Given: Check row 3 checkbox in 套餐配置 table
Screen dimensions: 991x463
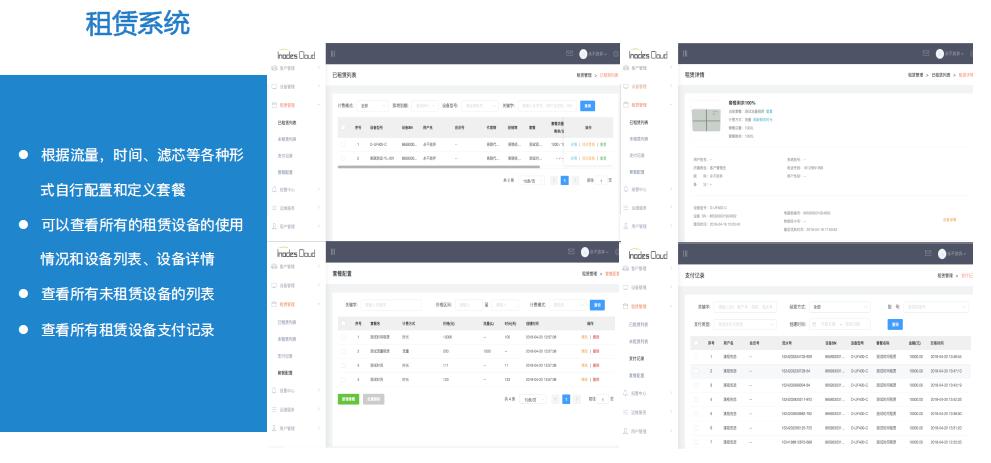Looking at the screenshot, I should (344, 365).
